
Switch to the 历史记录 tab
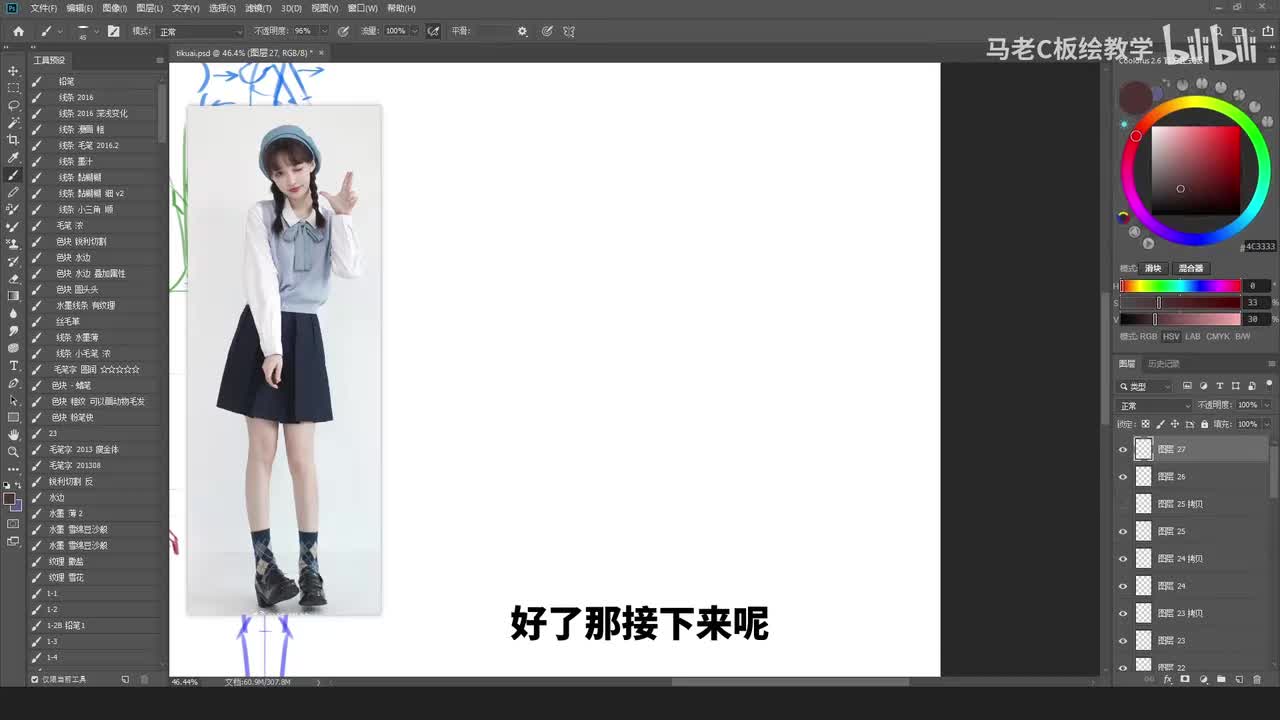pyautogui.click(x=1164, y=364)
